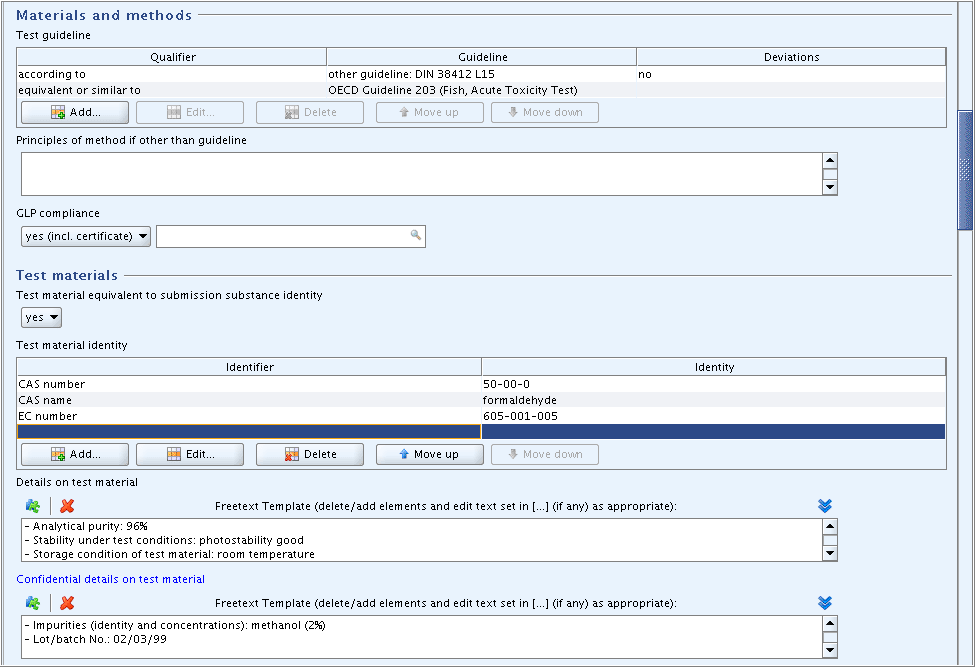Click highlighted empty Identity cell in last row
This screenshot has height=667, width=975.
point(714,432)
